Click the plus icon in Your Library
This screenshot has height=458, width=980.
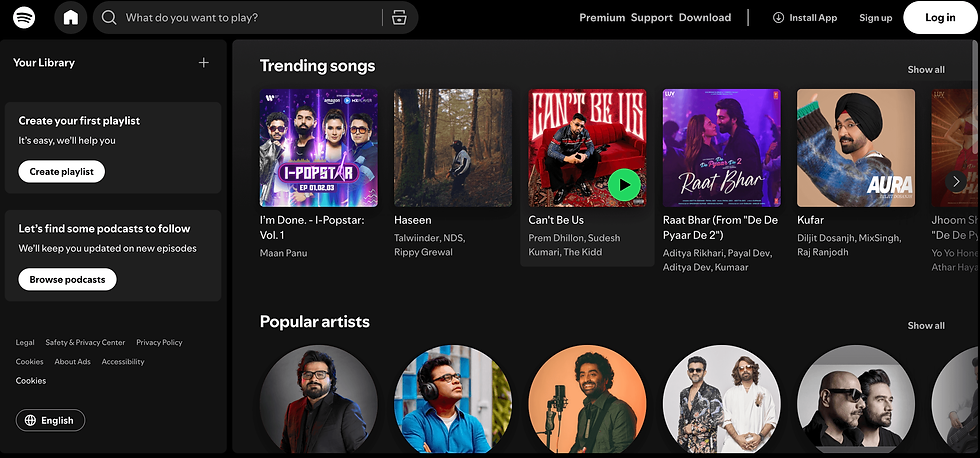tap(204, 62)
